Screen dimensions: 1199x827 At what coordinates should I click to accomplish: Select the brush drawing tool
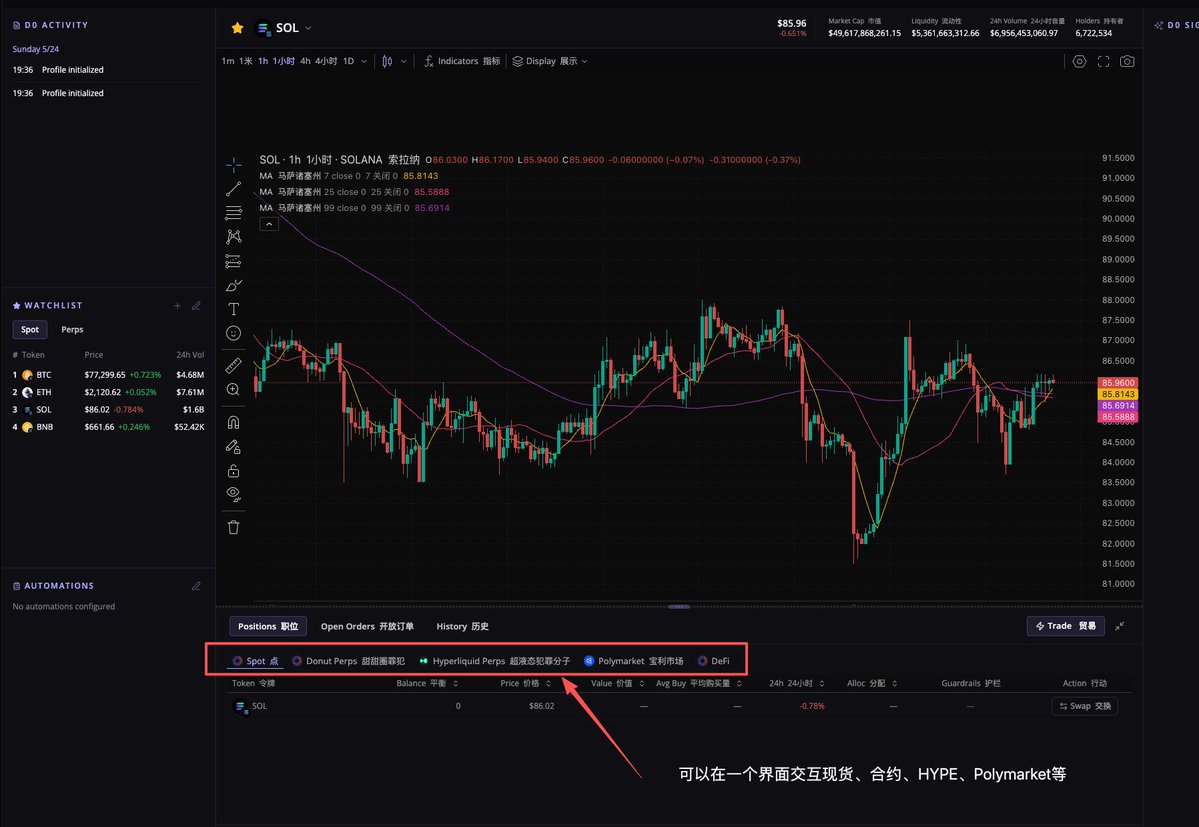234,285
